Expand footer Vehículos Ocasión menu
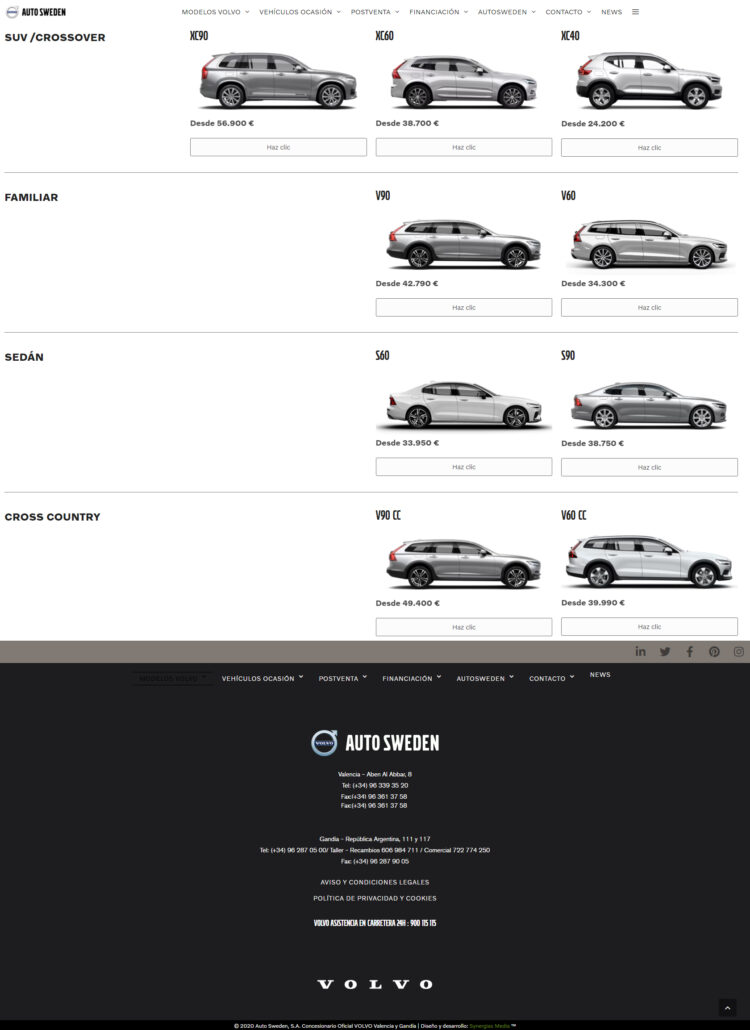 pos(263,678)
